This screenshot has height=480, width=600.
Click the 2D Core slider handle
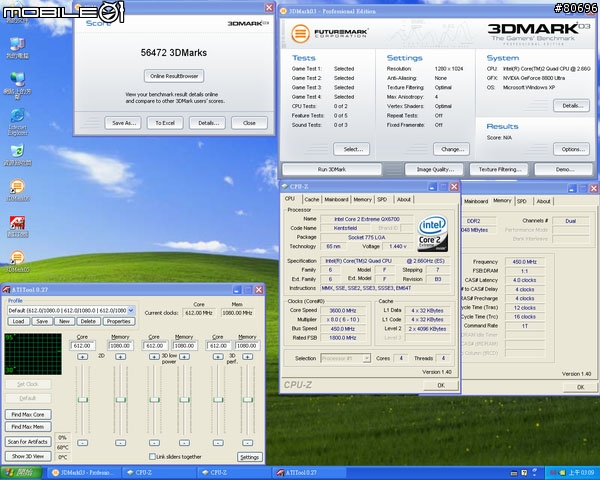click(82, 400)
